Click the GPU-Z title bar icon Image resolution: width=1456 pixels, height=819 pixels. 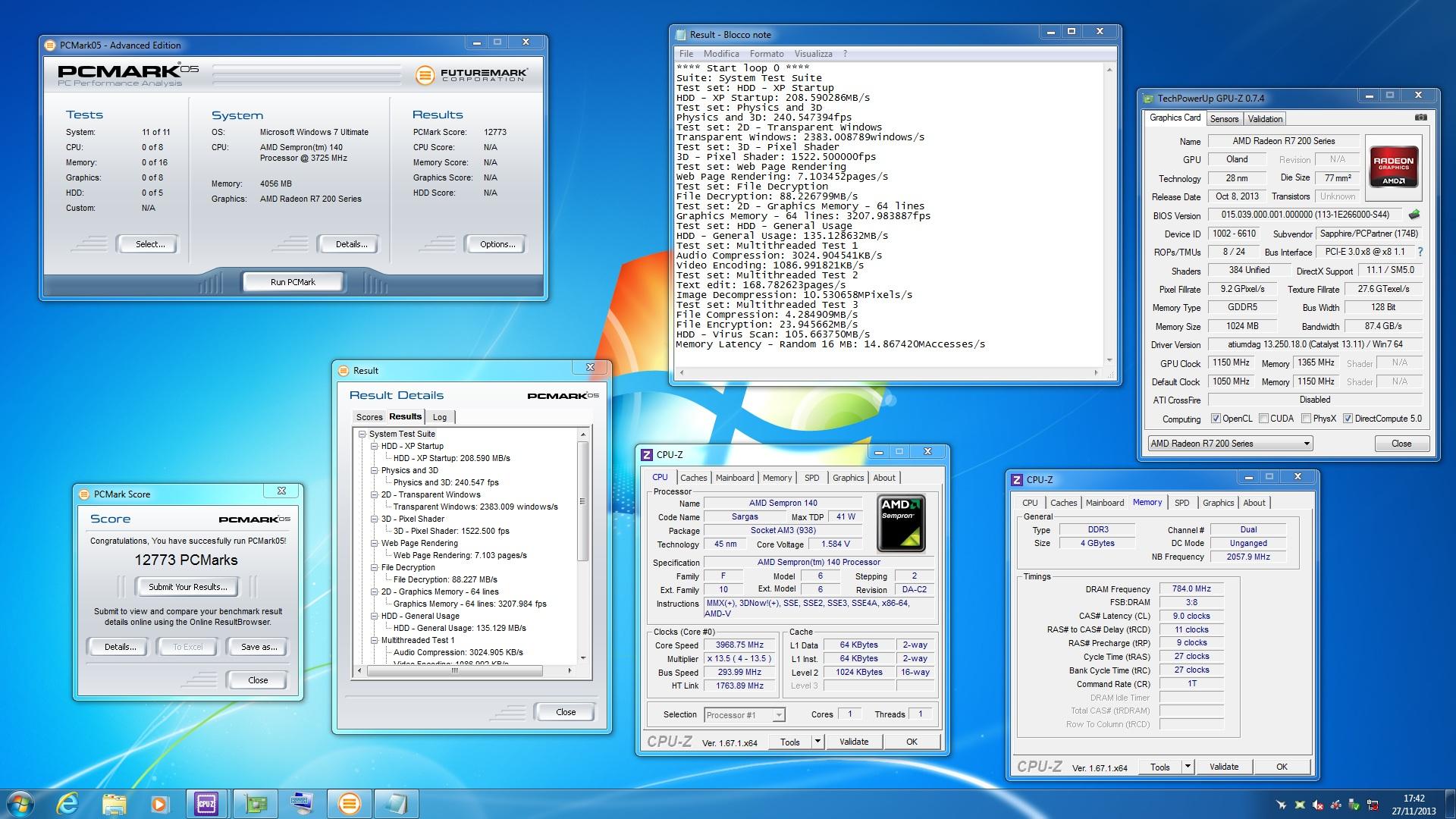(x=1149, y=98)
